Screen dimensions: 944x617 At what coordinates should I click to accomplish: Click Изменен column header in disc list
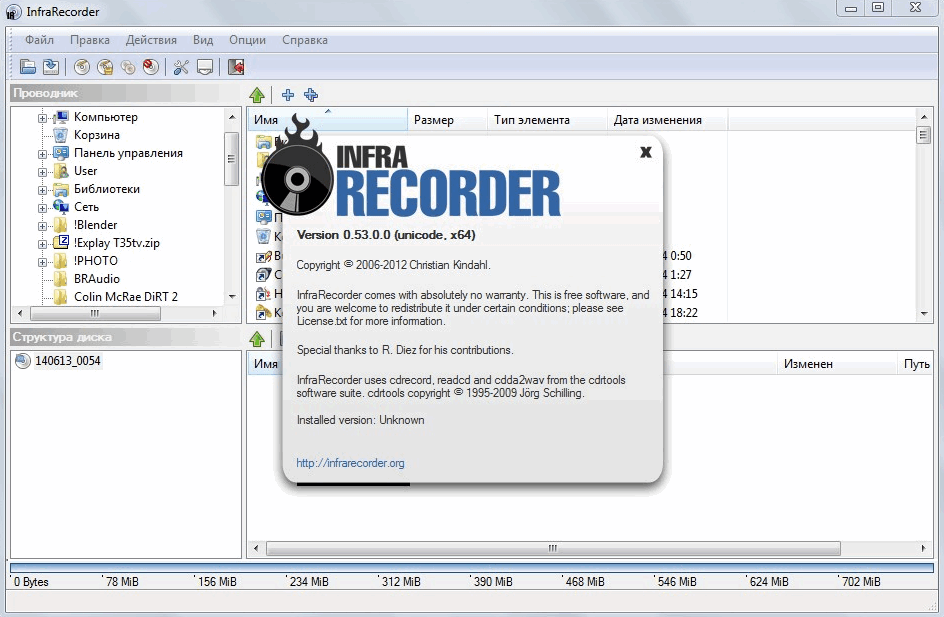pos(837,364)
